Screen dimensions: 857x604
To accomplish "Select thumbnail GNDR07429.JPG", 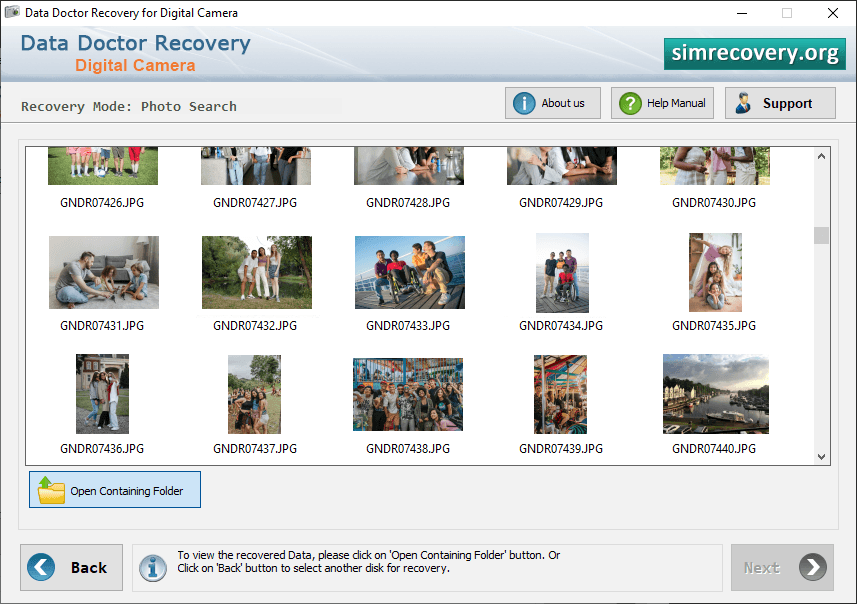I will click(562, 166).
